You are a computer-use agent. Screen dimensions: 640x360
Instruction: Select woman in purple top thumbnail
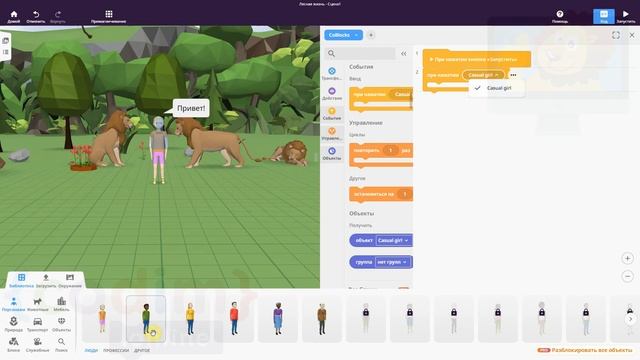click(278, 319)
